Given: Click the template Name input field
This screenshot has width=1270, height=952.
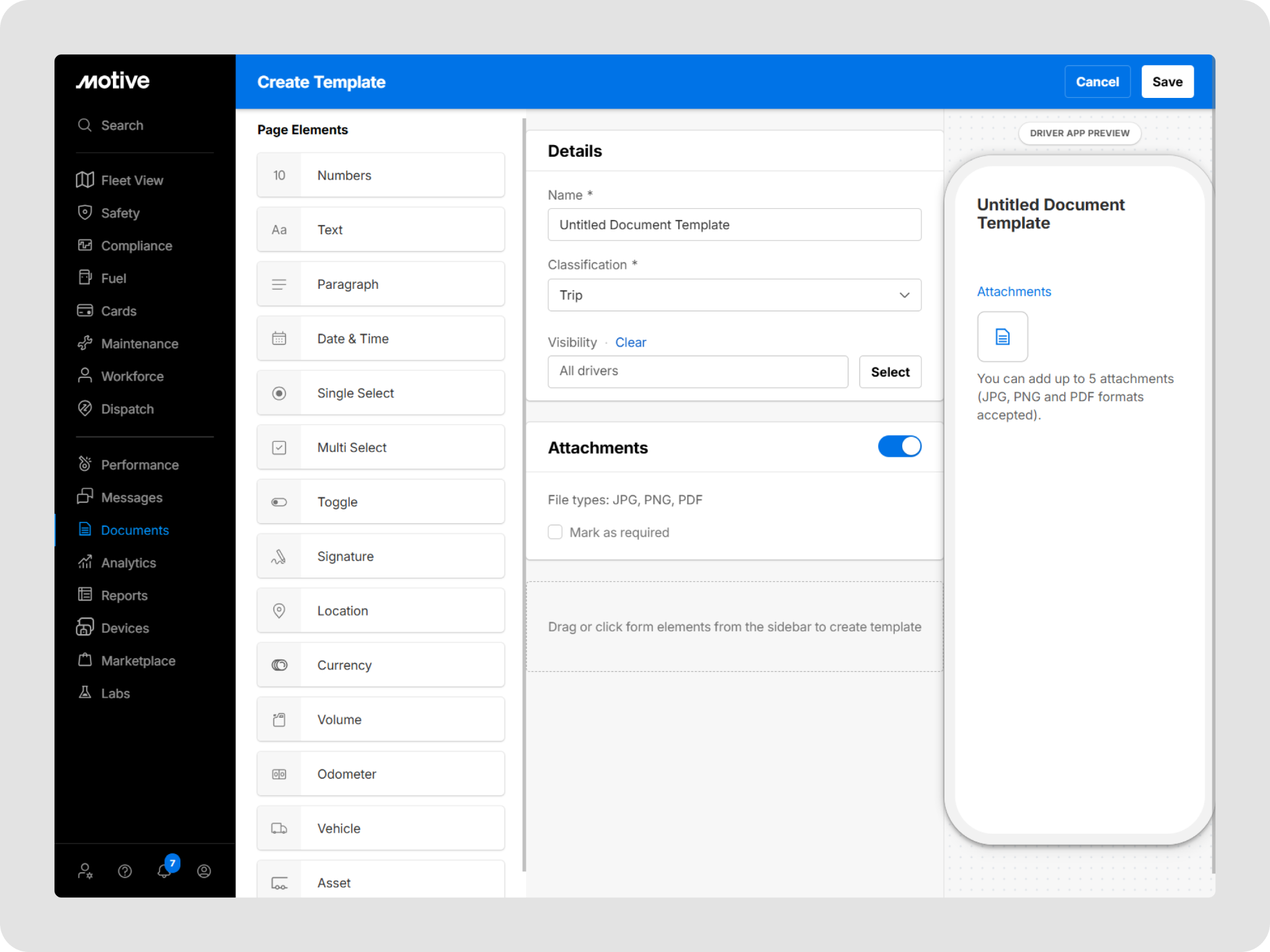Looking at the screenshot, I should pos(734,224).
